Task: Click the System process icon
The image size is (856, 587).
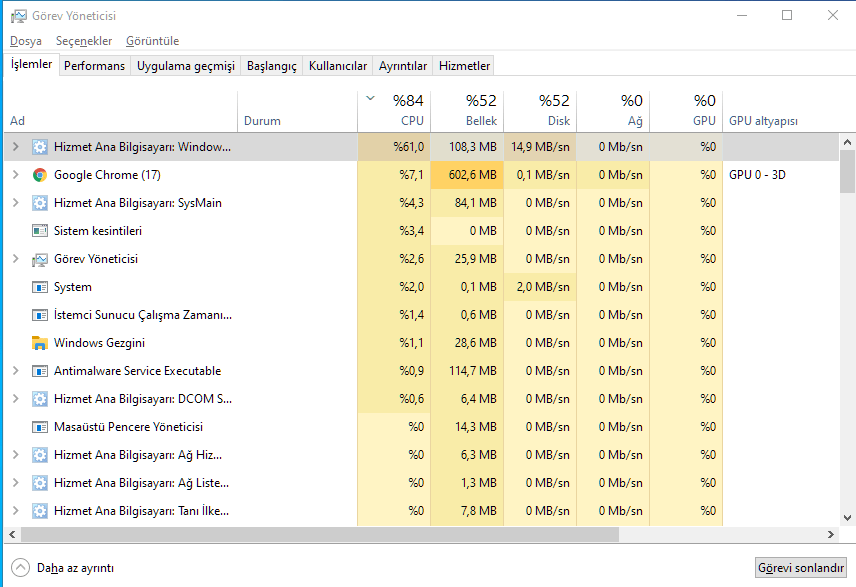Action: coord(39,287)
